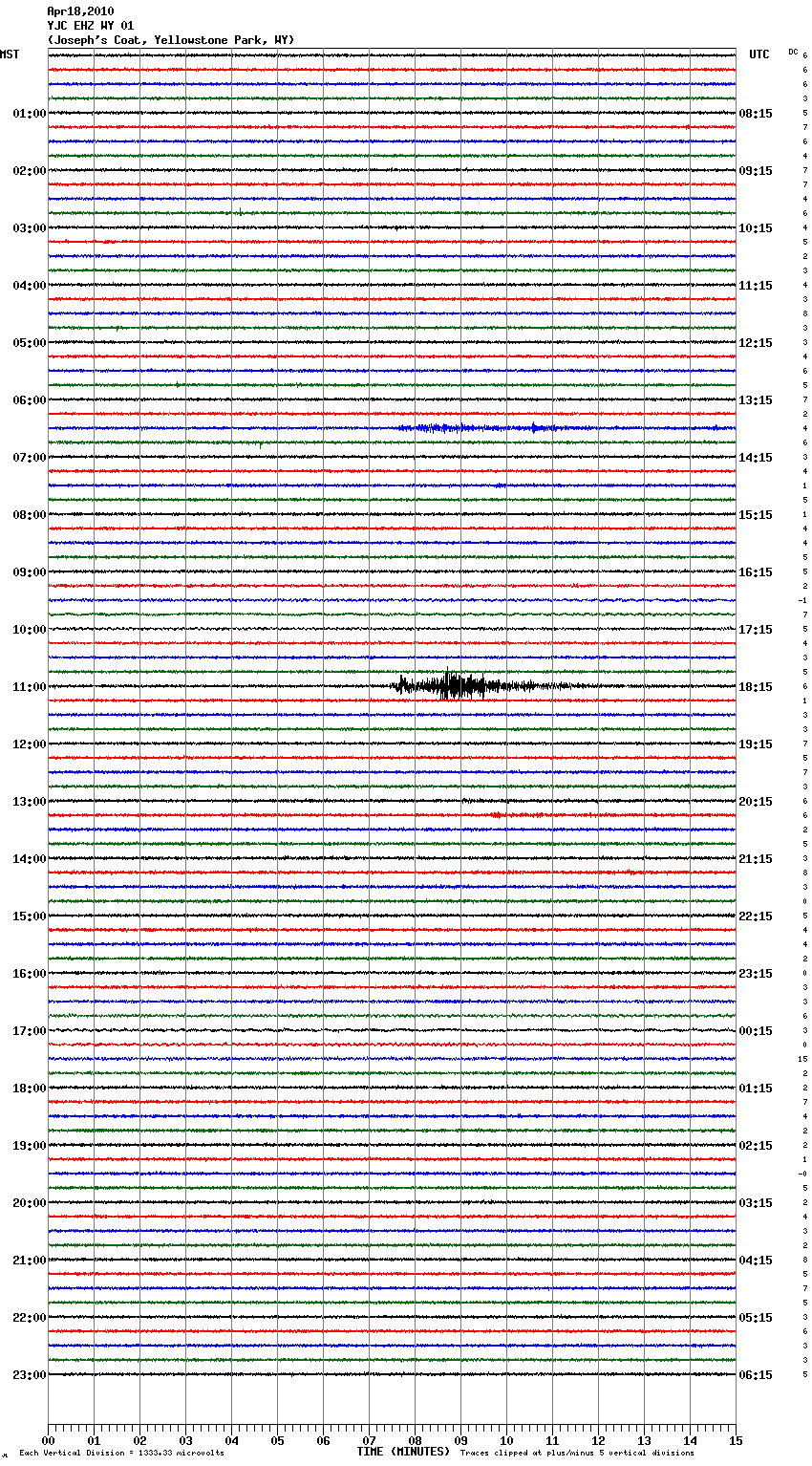Viewport: 812px width, 1466px height.
Task: Click the 18:15 UTC time label
Action: [756, 687]
